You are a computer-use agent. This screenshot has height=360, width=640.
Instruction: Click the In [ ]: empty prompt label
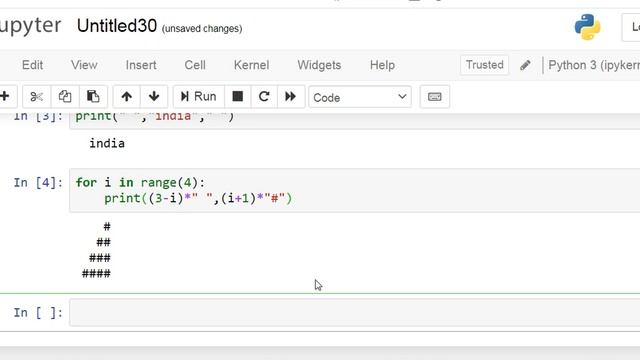[38, 313]
